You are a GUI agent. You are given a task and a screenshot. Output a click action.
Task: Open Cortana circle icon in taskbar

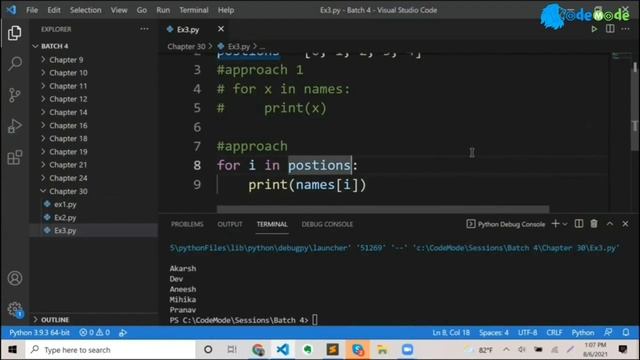click(x=208, y=350)
